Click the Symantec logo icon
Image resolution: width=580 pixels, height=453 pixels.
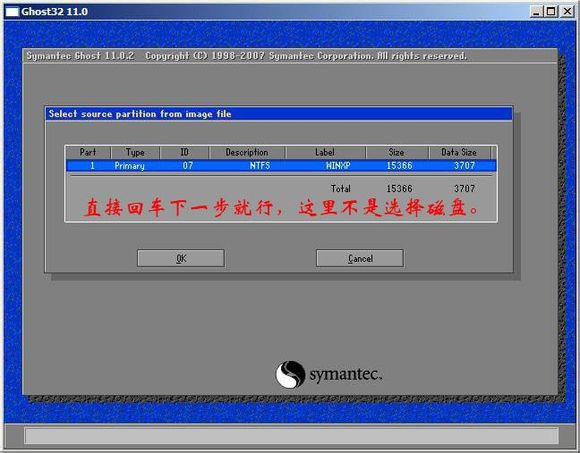pyautogui.click(x=290, y=374)
